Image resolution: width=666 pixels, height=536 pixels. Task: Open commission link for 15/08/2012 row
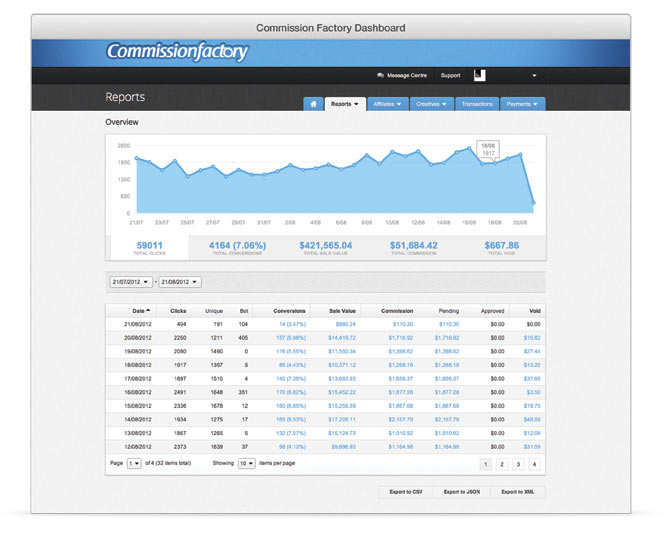click(401, 406)
